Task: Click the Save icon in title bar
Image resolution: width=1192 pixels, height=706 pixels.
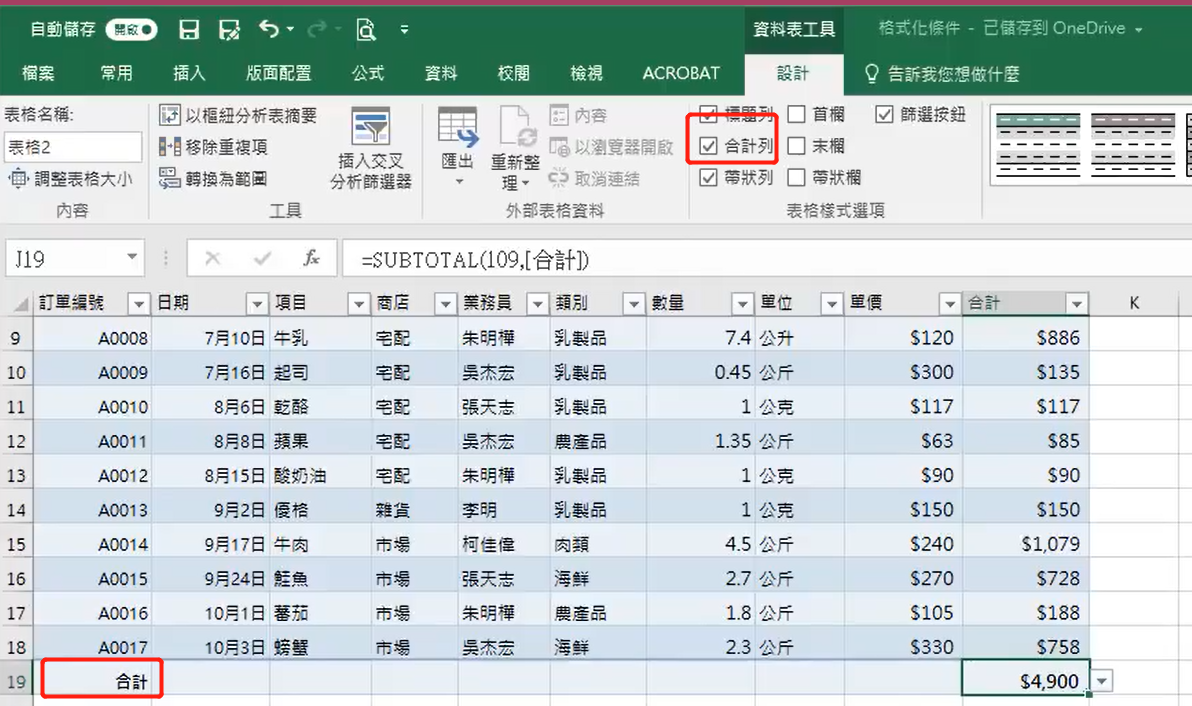Action: point(189,30)
